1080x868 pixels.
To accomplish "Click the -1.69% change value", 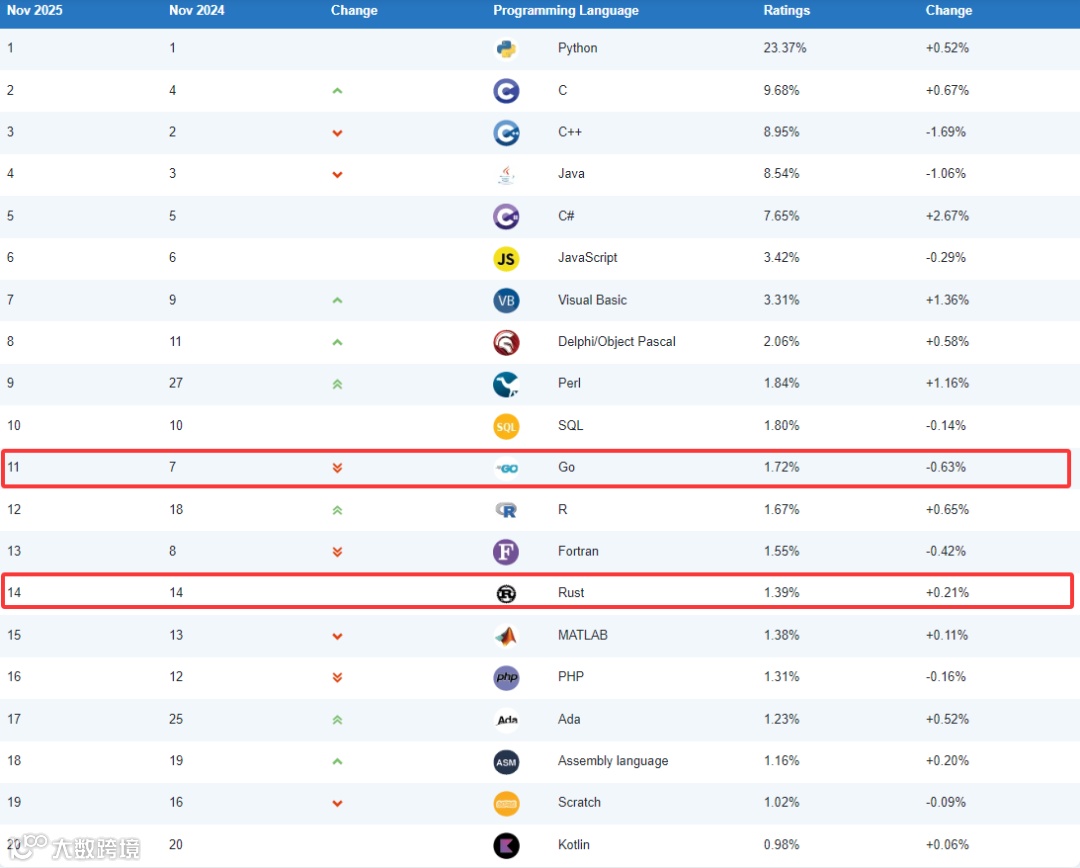I will point(946,132).
